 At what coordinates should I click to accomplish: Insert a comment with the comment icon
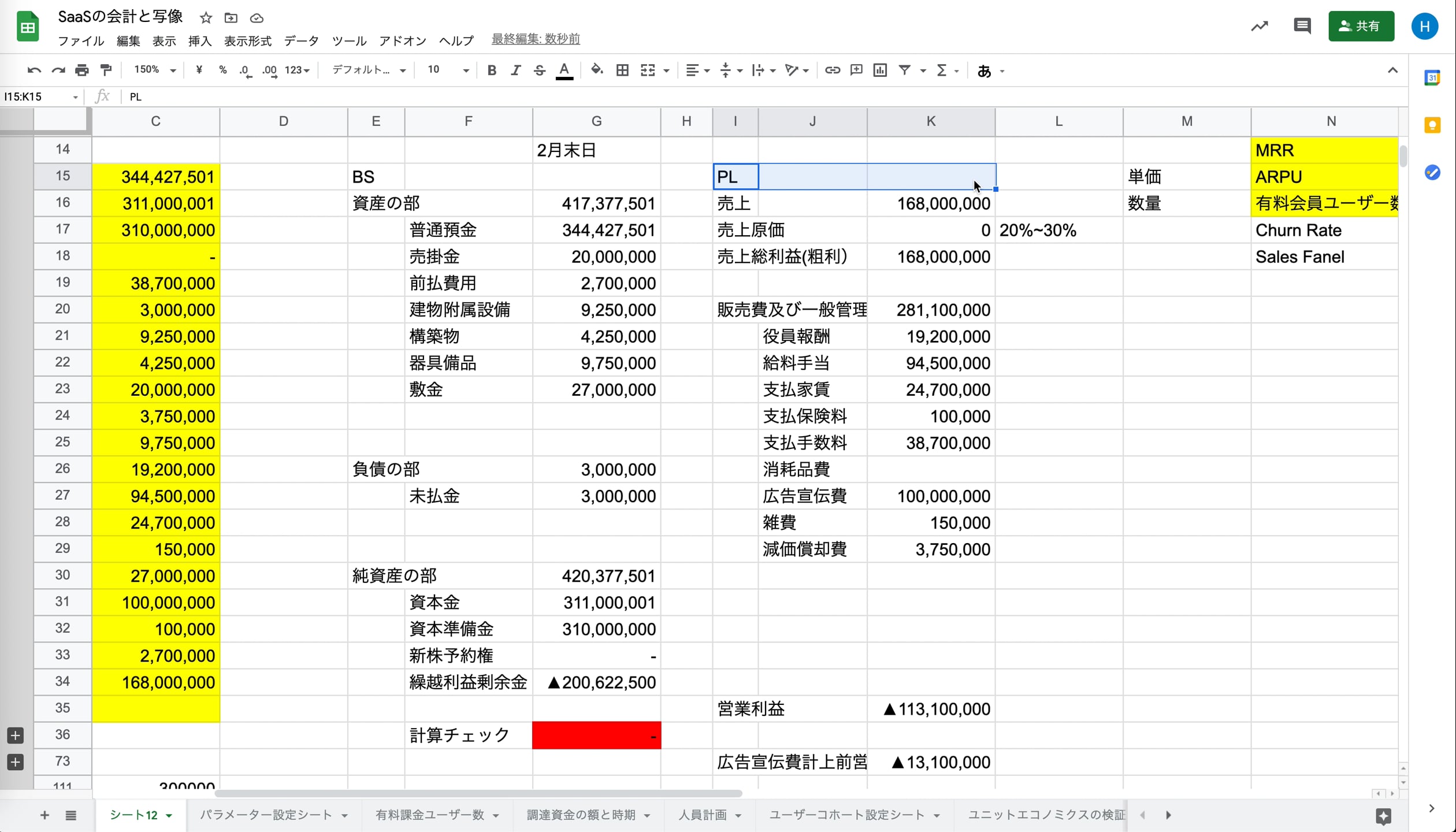point(856,70)
